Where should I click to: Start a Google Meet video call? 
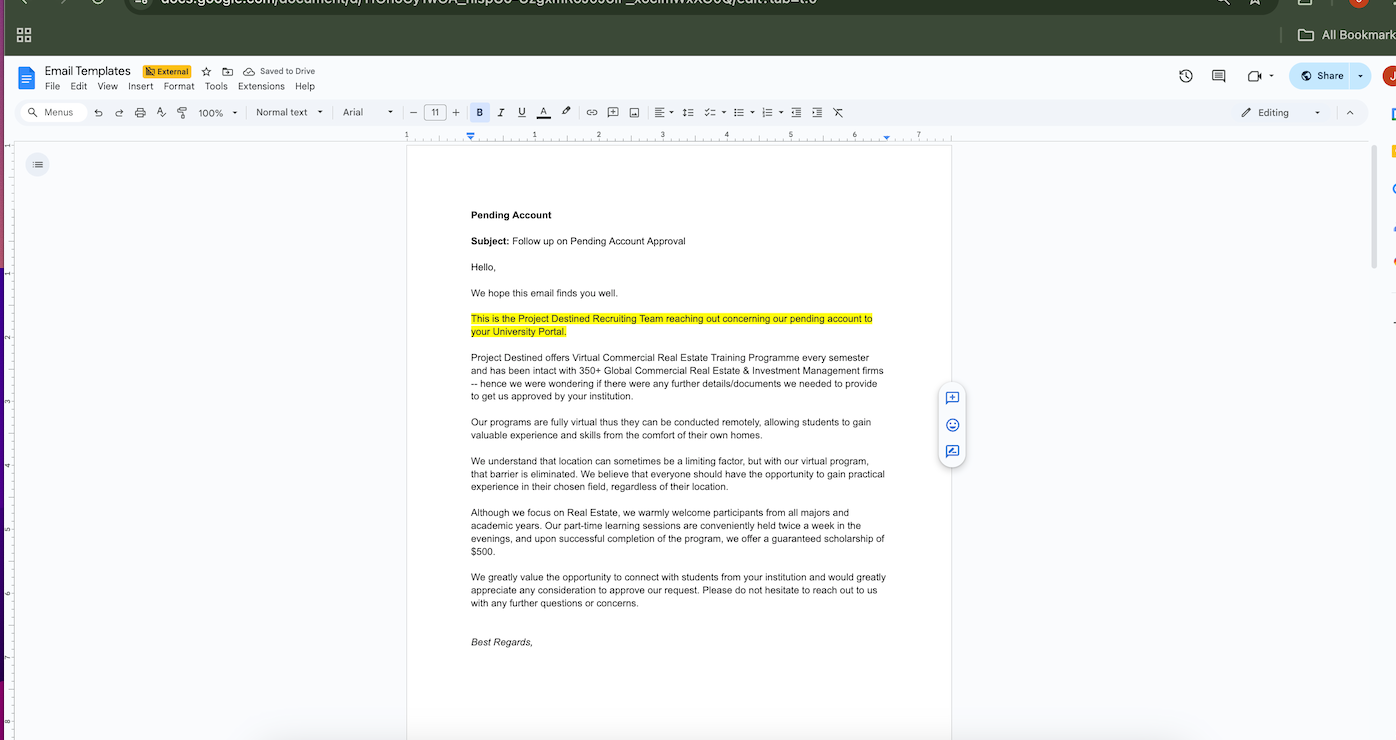tap(1260, 76)
